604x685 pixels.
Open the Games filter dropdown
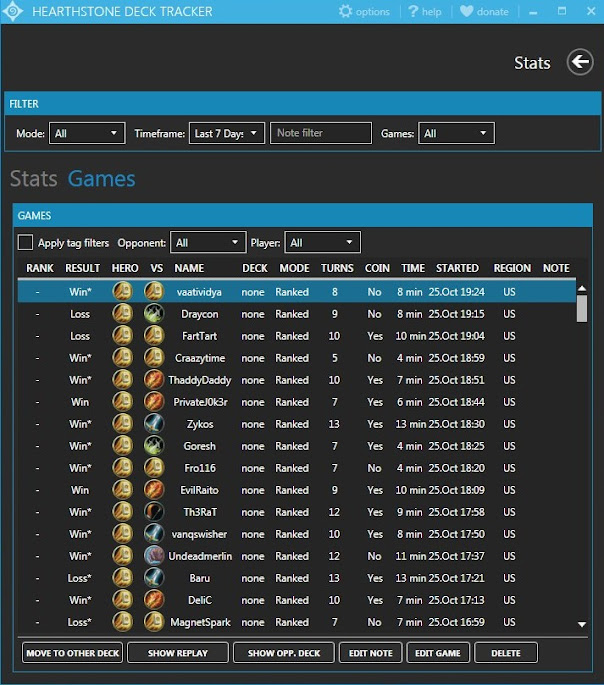(x=456, y=133)
